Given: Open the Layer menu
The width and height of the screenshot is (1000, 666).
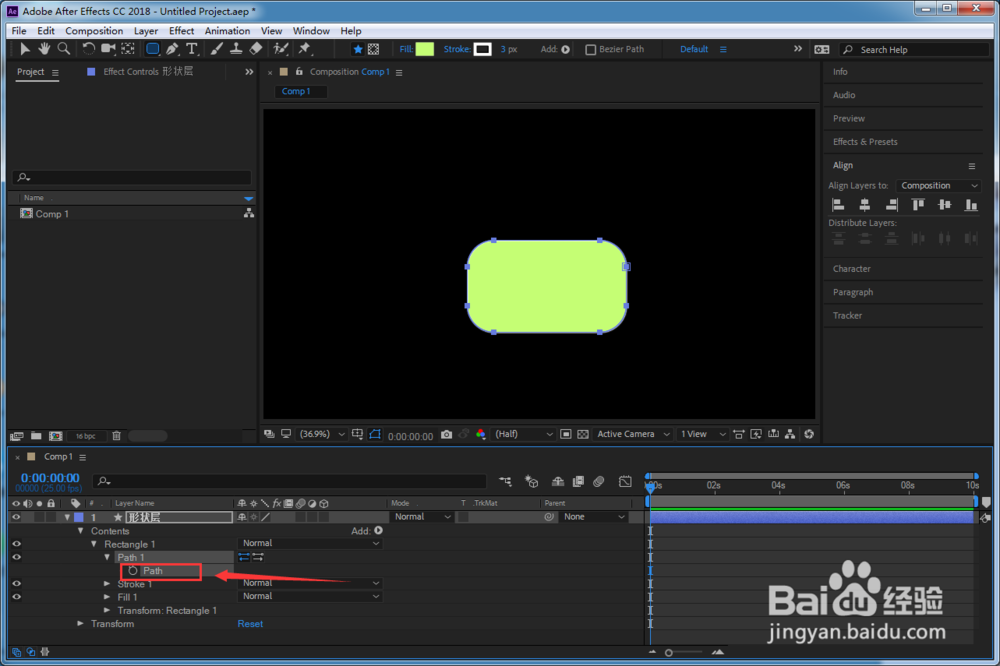Looking at the screenshot, I should coord(145,31).
